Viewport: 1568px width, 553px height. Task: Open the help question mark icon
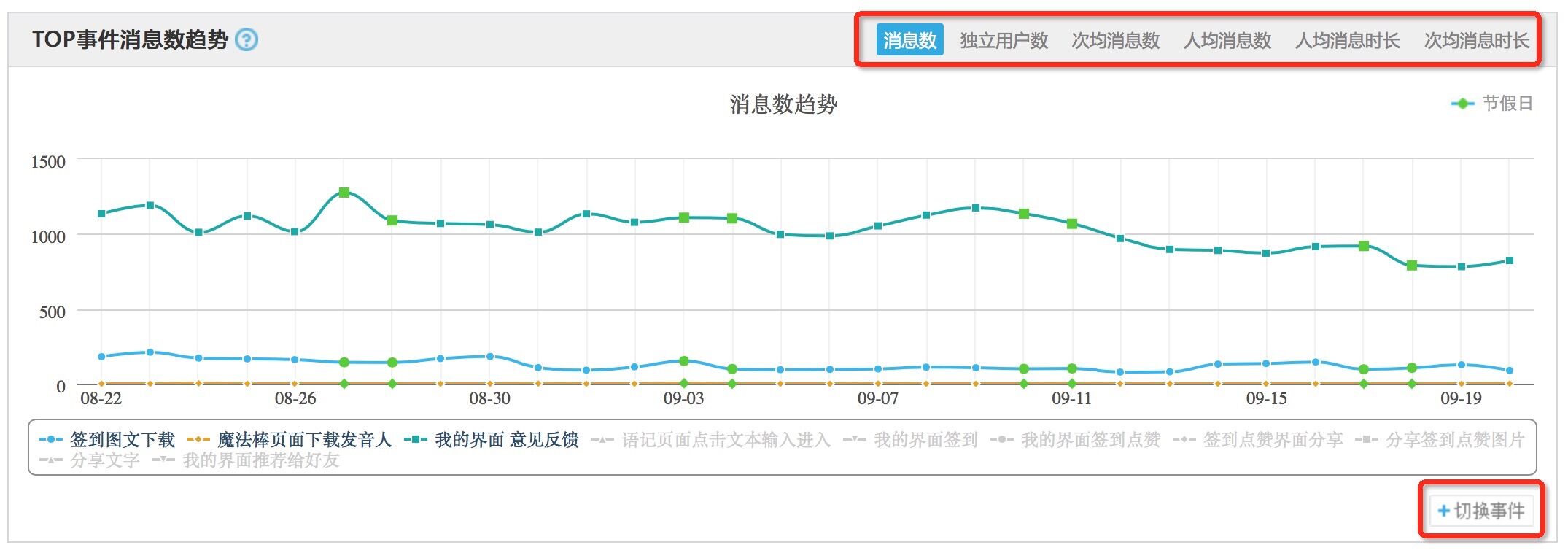click(247, 39)
